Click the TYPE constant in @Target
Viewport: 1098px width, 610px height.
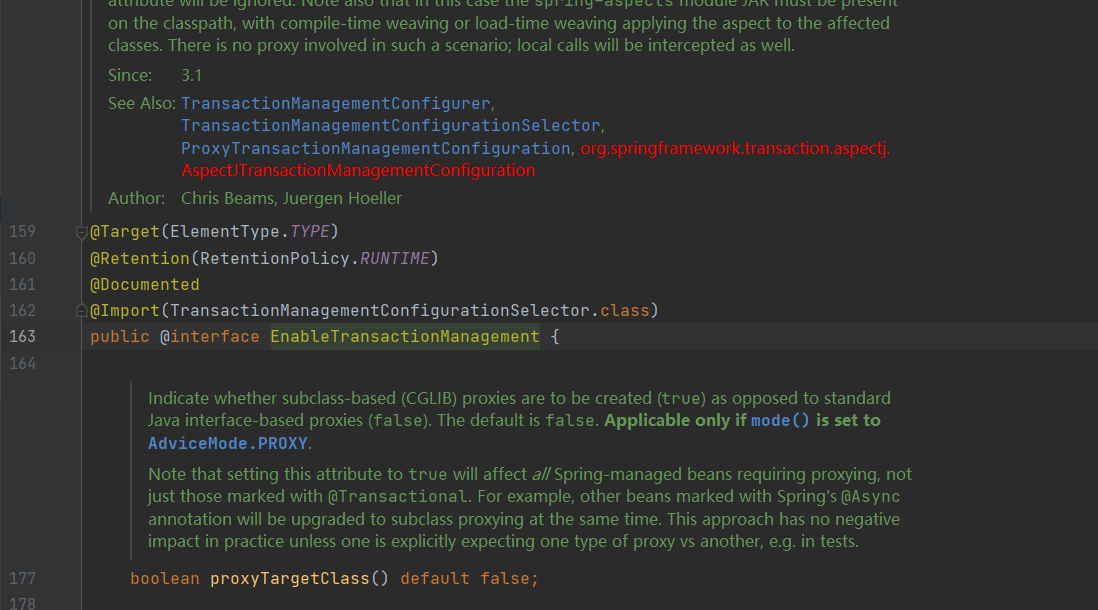pyautogui.click(x=310, y=232)
